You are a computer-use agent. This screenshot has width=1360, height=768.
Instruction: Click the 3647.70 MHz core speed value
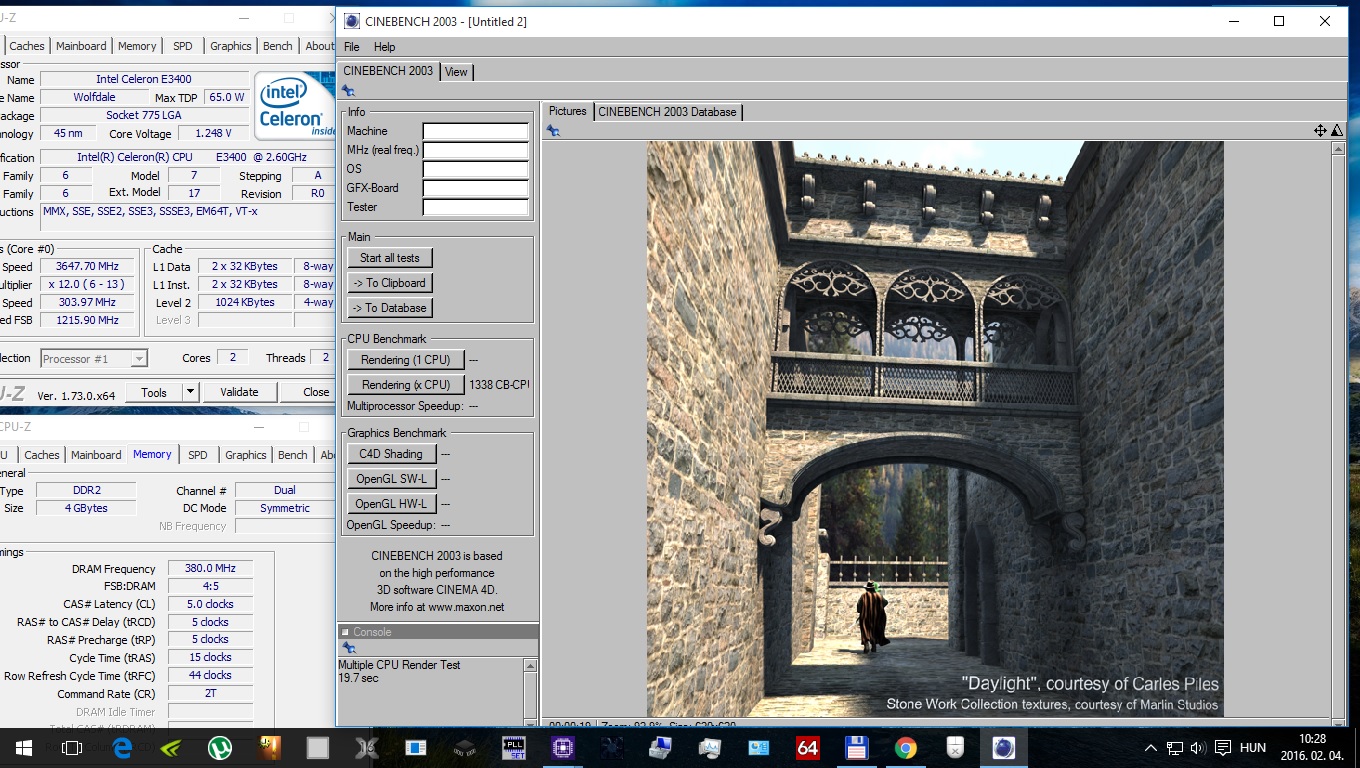[88, 267]
